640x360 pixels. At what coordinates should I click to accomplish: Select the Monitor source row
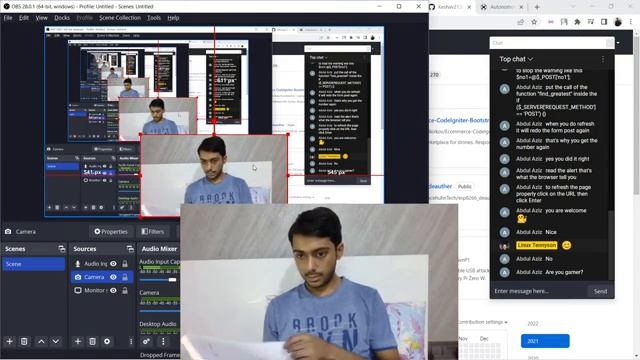click(102, 290)
